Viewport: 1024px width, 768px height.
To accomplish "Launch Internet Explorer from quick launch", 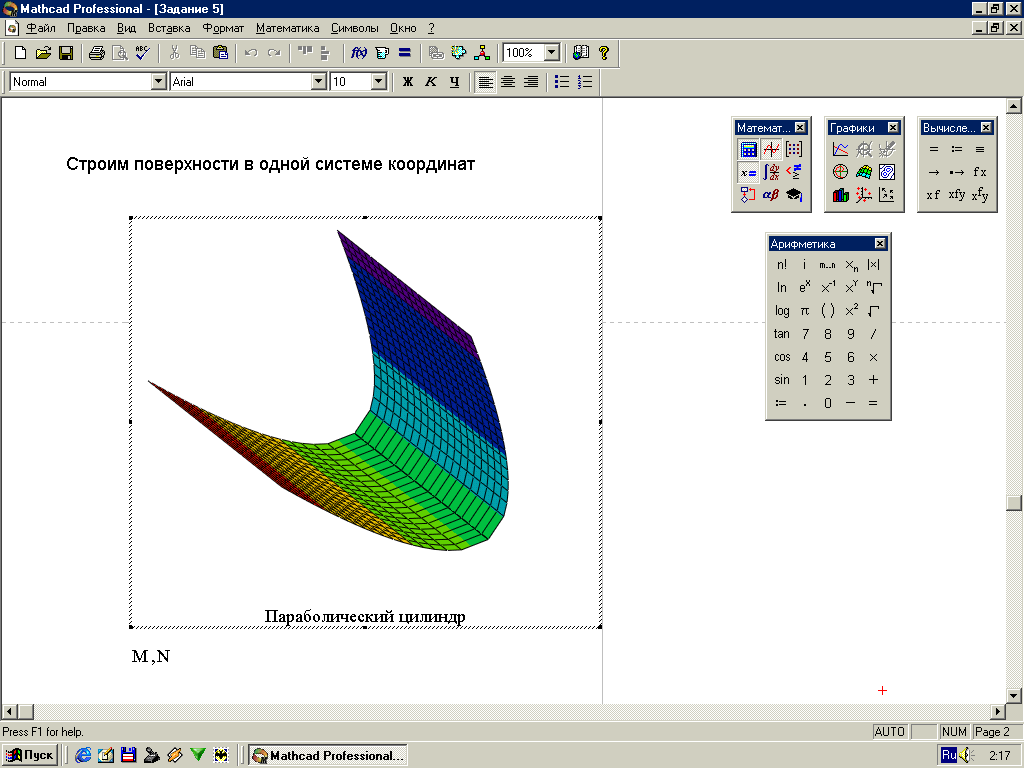I will click(x=83, y=756).
